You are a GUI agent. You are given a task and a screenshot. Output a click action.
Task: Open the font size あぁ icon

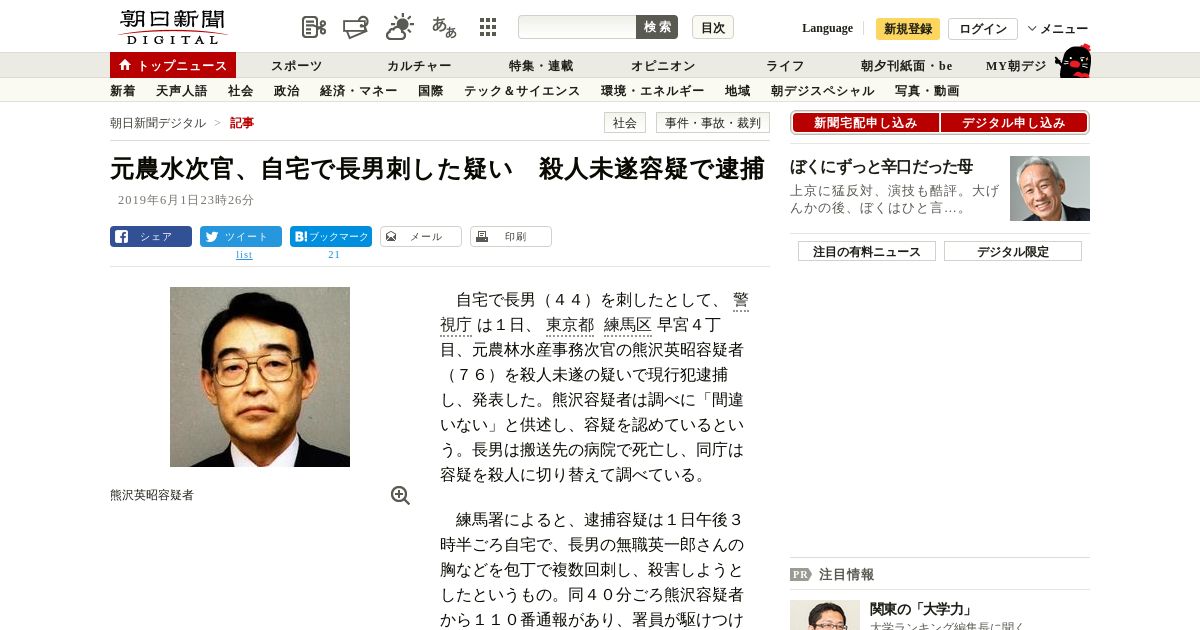tap(444, 27)
